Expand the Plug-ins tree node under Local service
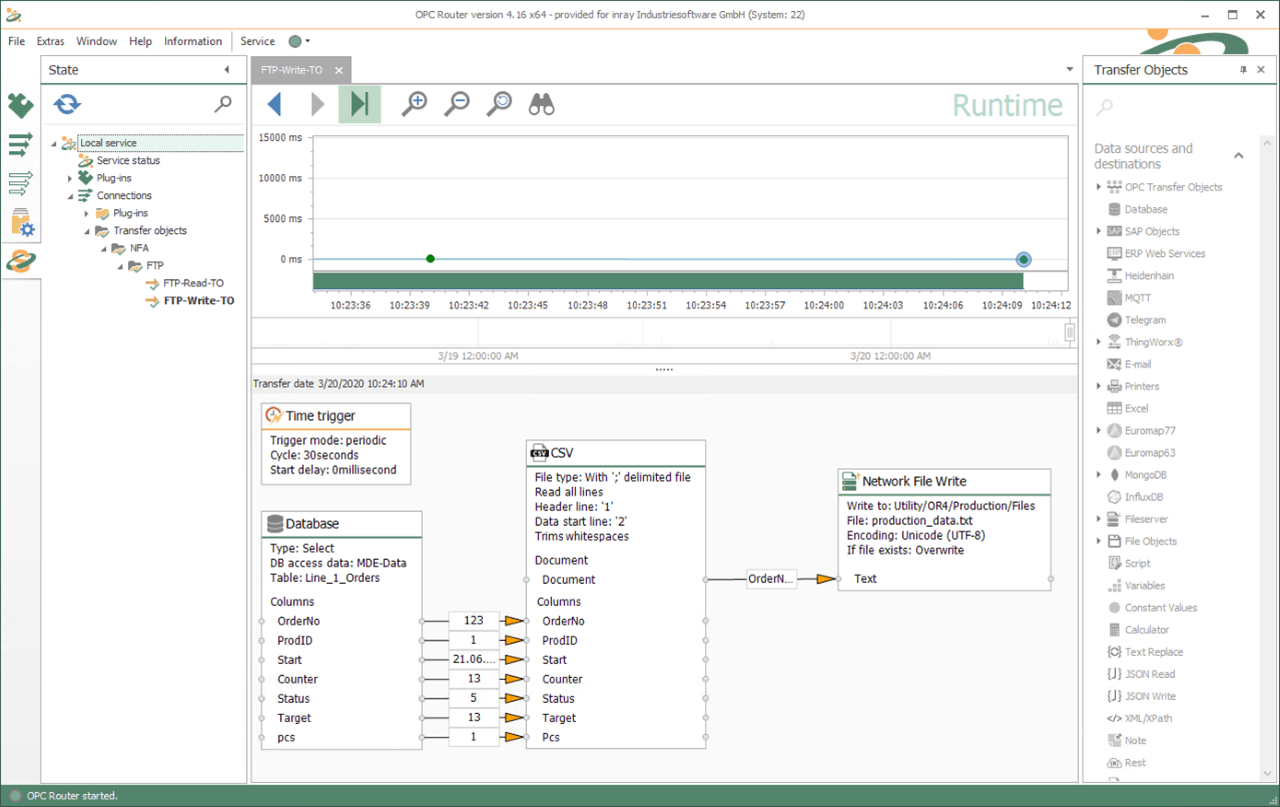The width and height of the screenshot is (1280, 807). [x=70, y=178]
